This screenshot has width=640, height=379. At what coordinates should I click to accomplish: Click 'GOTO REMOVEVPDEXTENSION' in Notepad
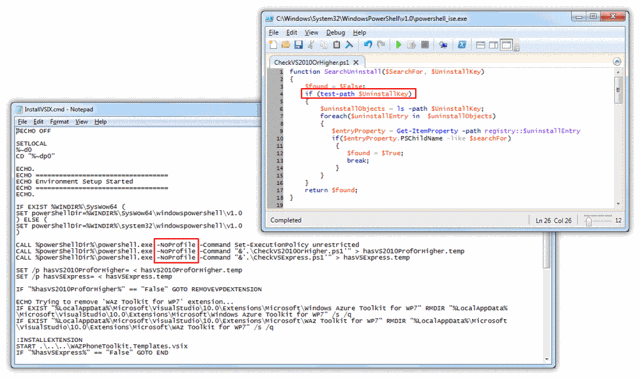(217, 289)
